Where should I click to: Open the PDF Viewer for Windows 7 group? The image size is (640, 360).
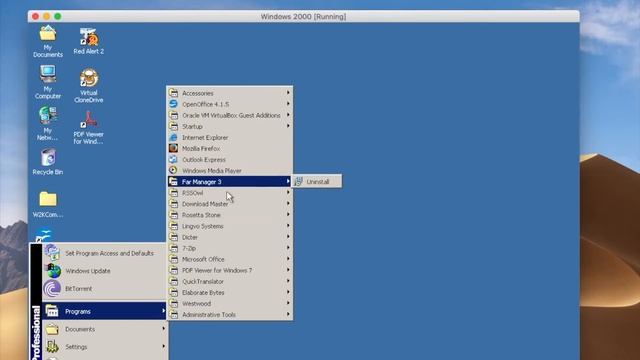click(230, 270)
